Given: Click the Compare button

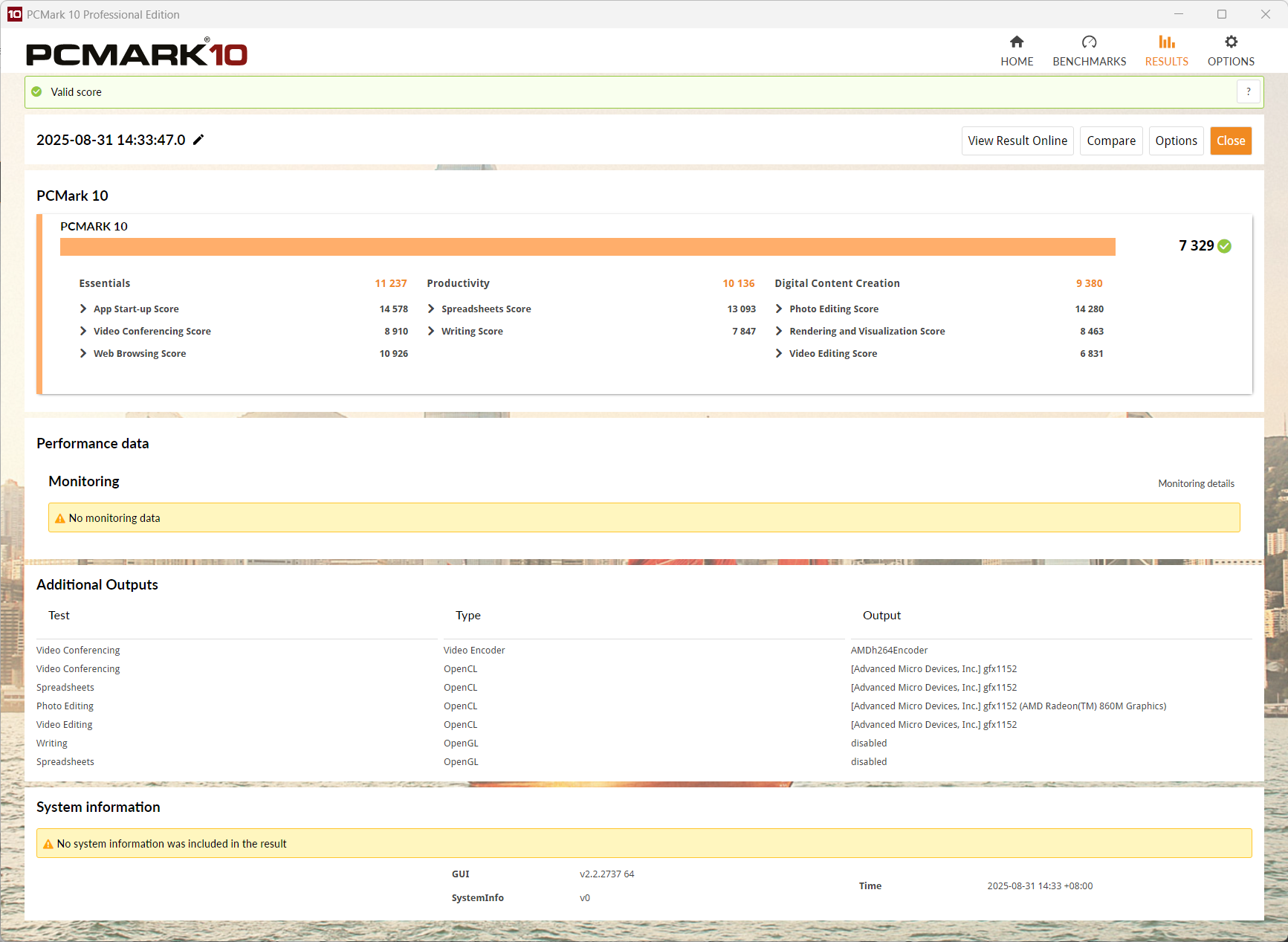Looking at the screenshot, I should click(x=1111, y=141).
